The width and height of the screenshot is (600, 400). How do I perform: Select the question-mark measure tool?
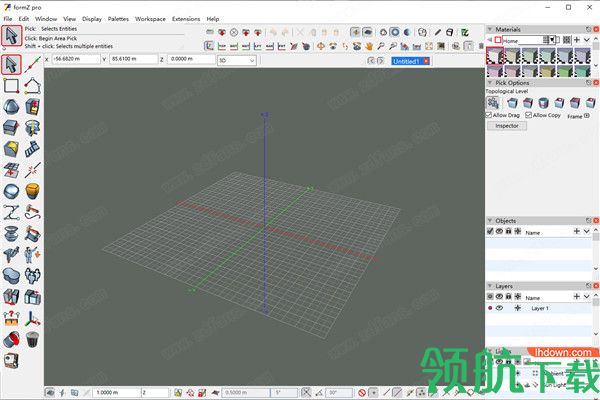11,318
